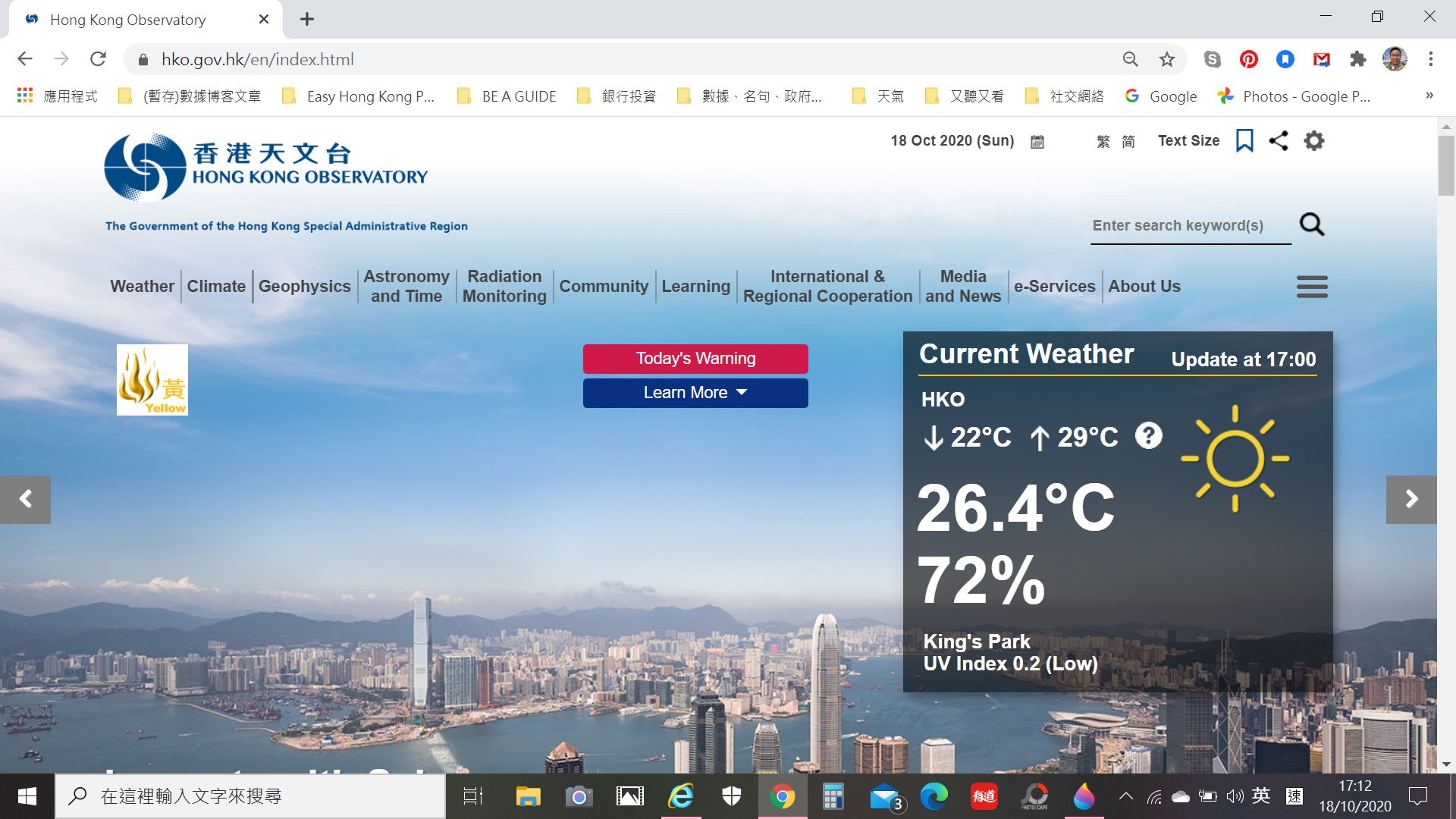Expand Weather main navigation dropdown
The height and width of the screenshot is (819, 1456).
pos(142,286)
